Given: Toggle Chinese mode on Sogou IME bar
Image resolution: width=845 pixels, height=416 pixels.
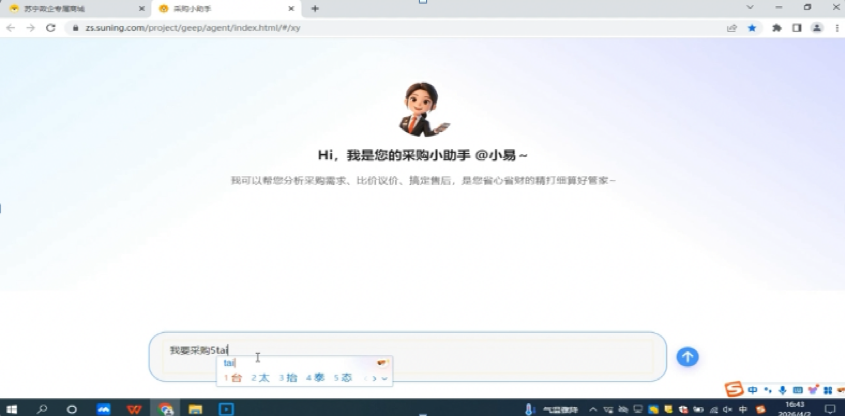Looking at the screenshot, I should coord(752,390).
